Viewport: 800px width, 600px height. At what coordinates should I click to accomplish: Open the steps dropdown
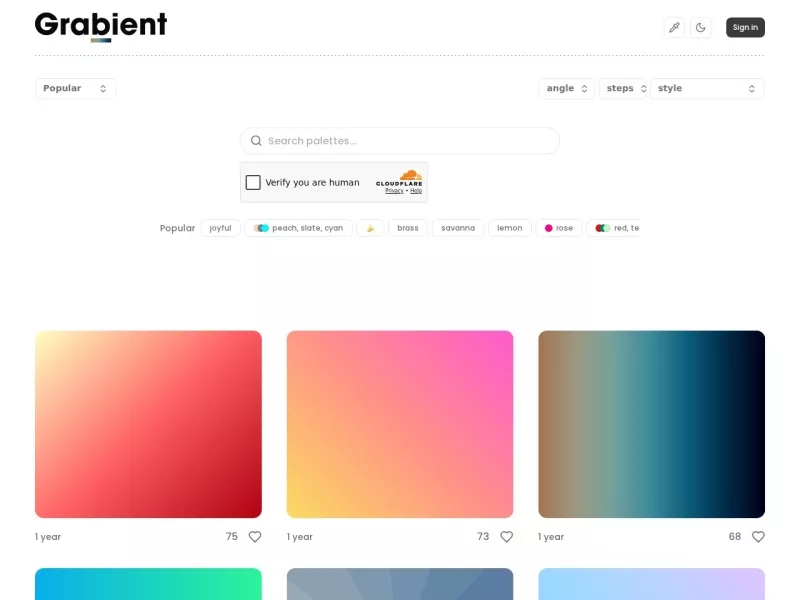pyautogui.click(x=624, y=88)
